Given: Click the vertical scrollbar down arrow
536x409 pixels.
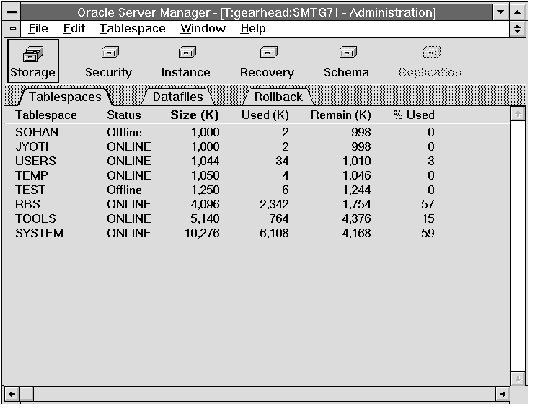Looking at the screenshot, I should pyautogui.click(x=518, y=379).
